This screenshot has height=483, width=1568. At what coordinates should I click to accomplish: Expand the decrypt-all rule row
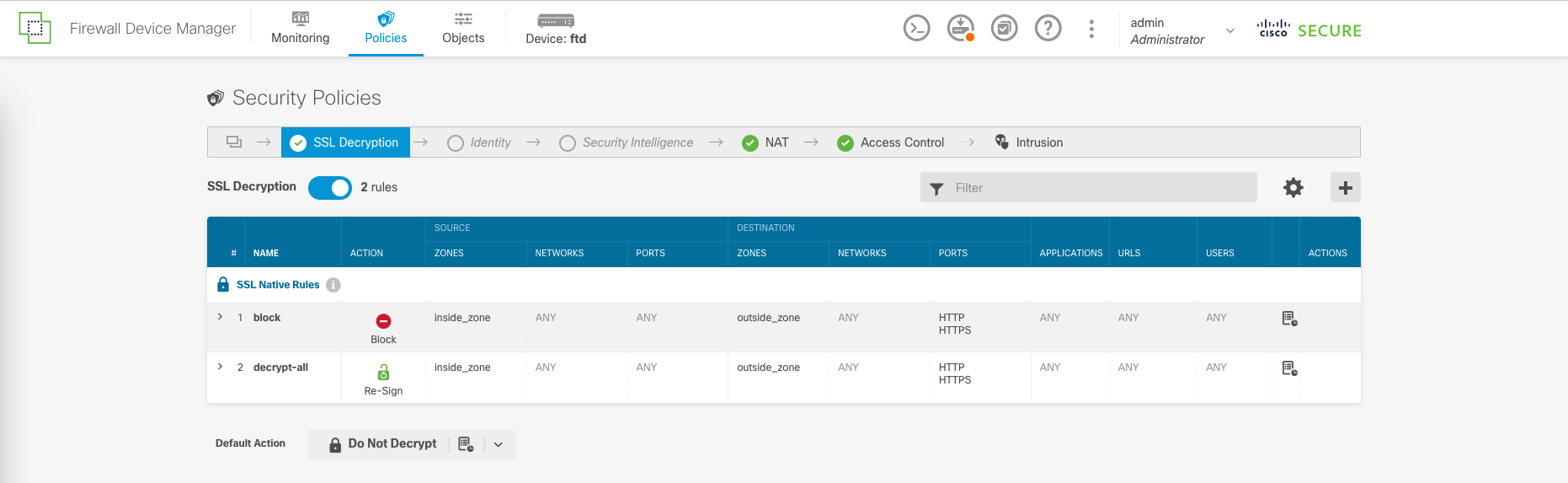pos(221,367)
